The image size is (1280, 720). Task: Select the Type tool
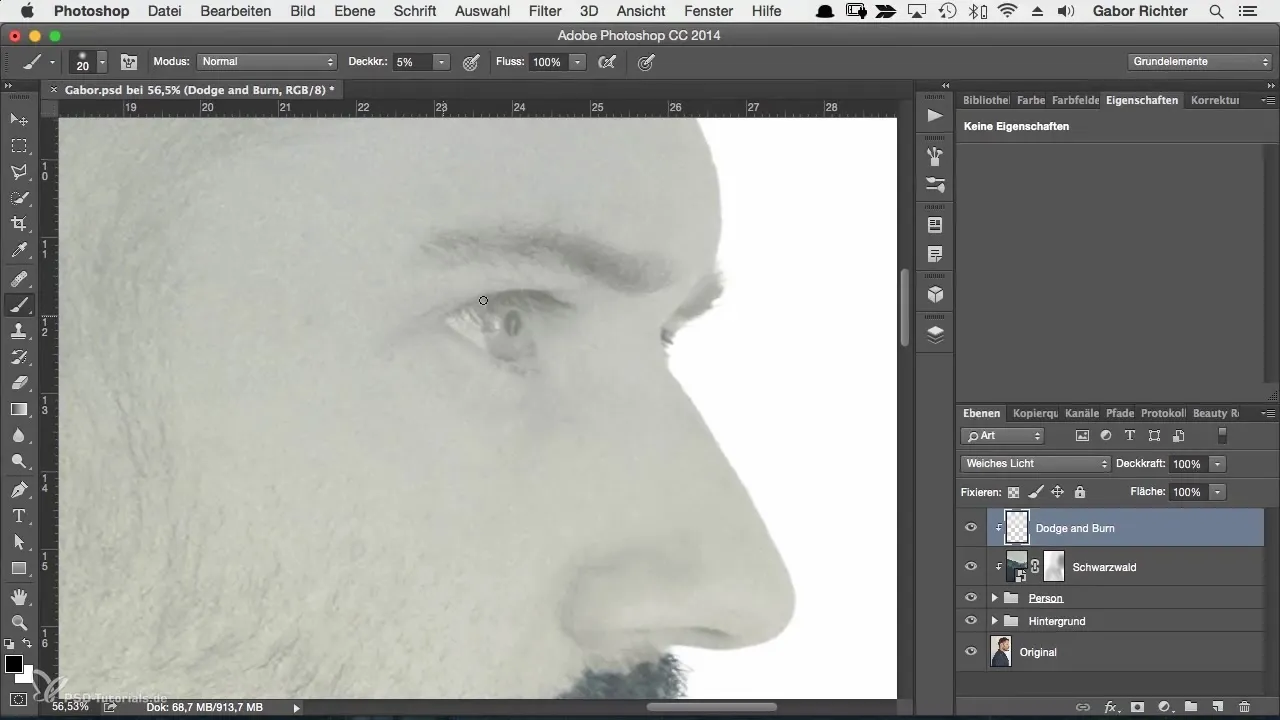[x=18, y=516]
